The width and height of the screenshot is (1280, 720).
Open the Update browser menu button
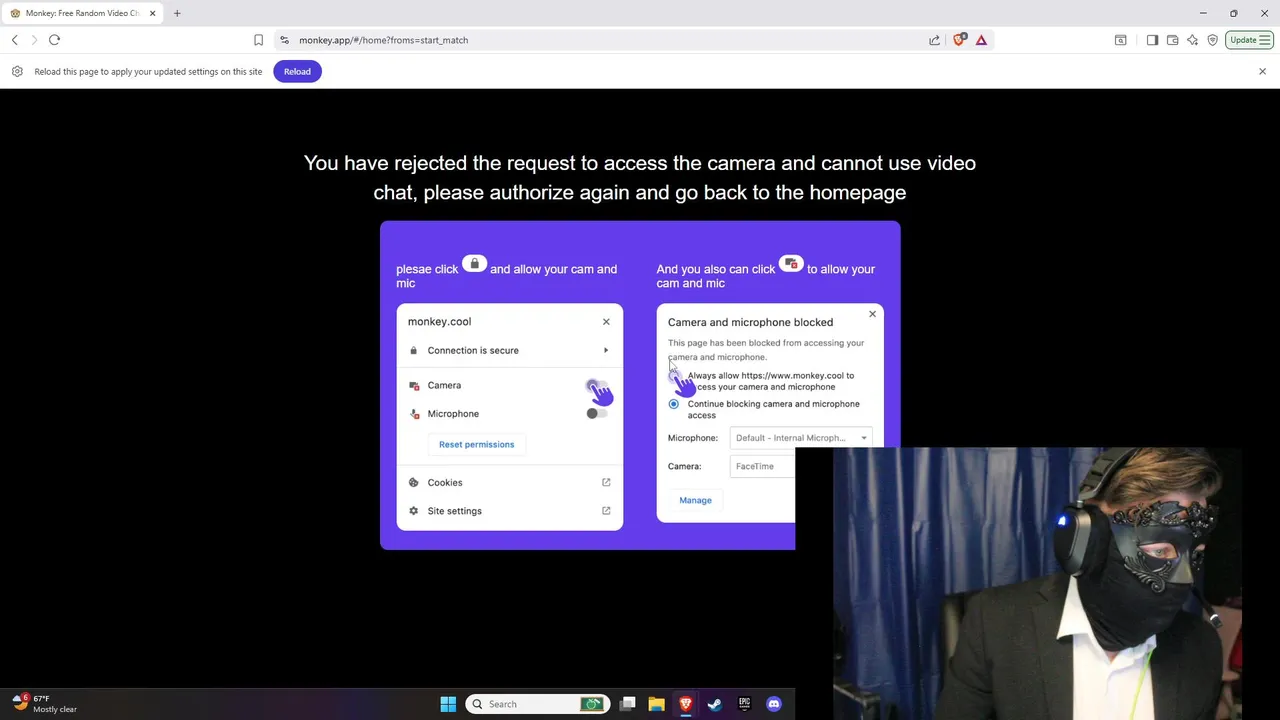click(1249, 40)
